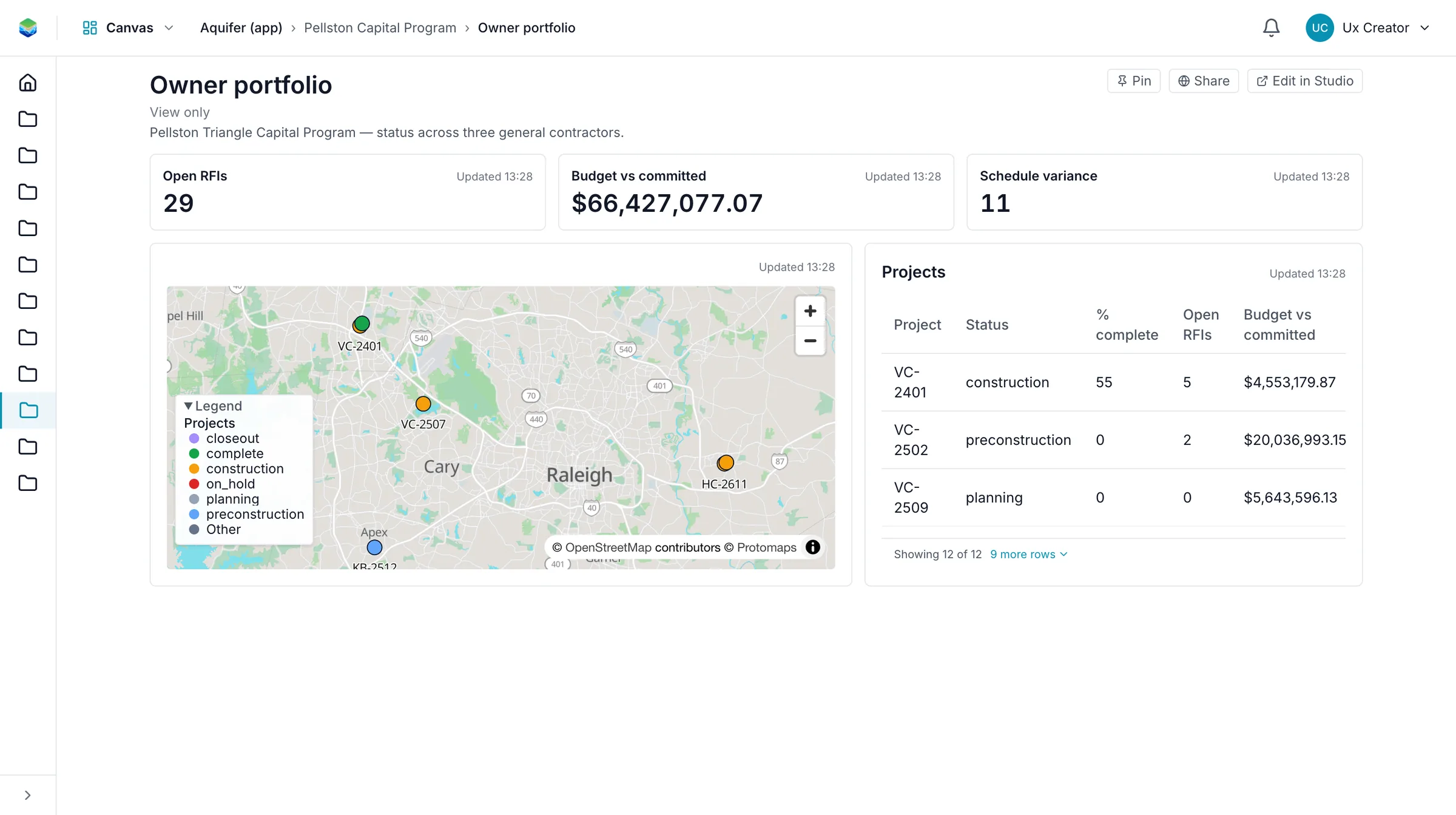This screenshot has height=815, width=1456.
Task: Click the Aquifer logo icon
Action: coord(28,28)
